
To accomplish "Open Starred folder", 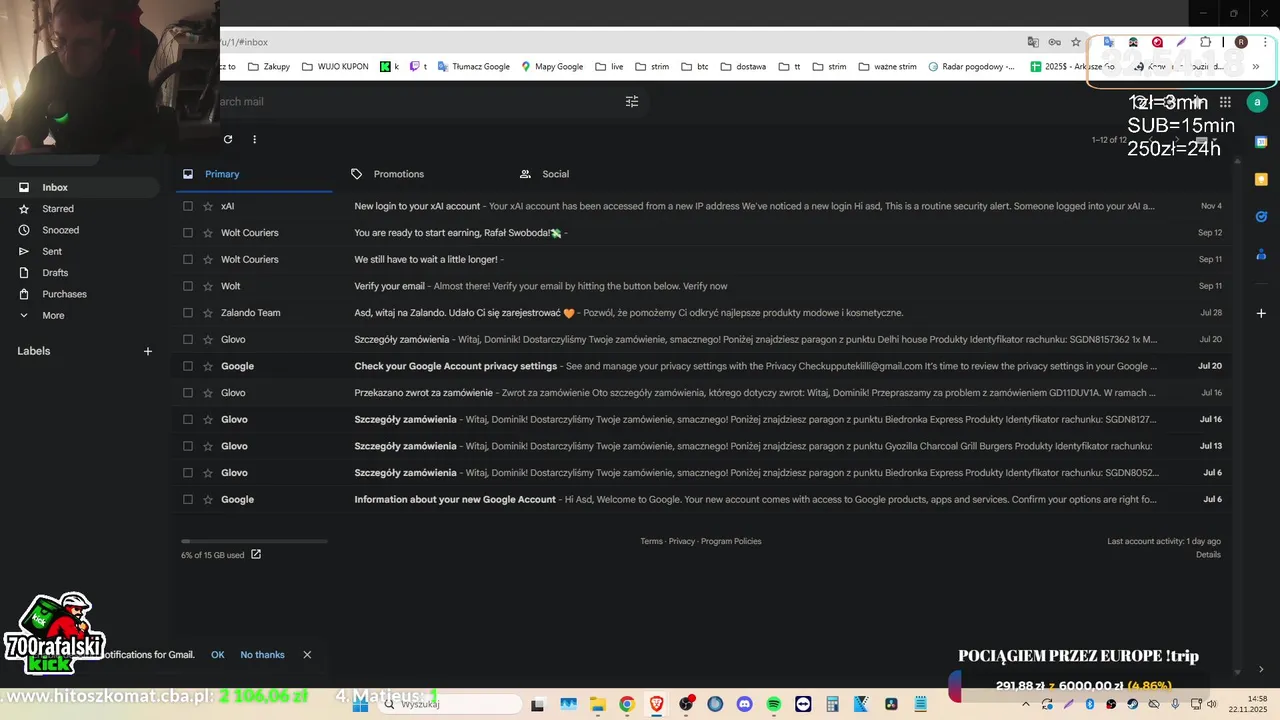I will [x=58, y=209].
